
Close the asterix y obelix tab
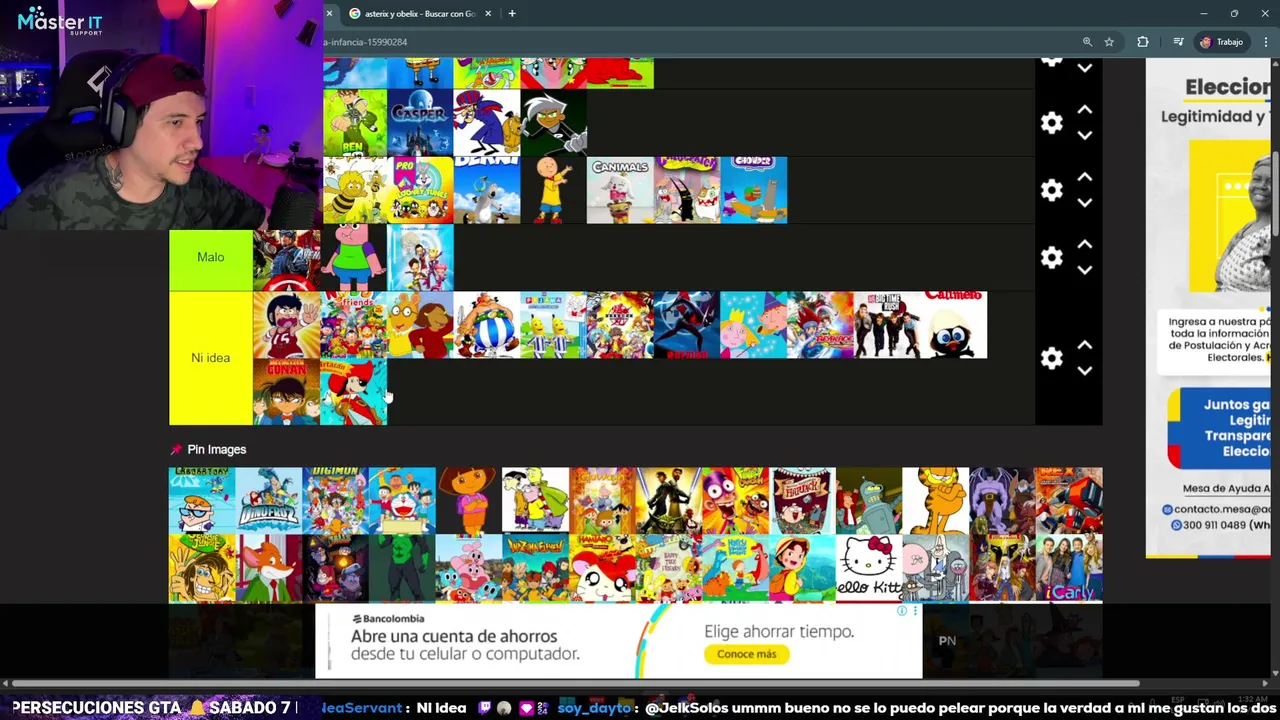(x=488, y=14)
